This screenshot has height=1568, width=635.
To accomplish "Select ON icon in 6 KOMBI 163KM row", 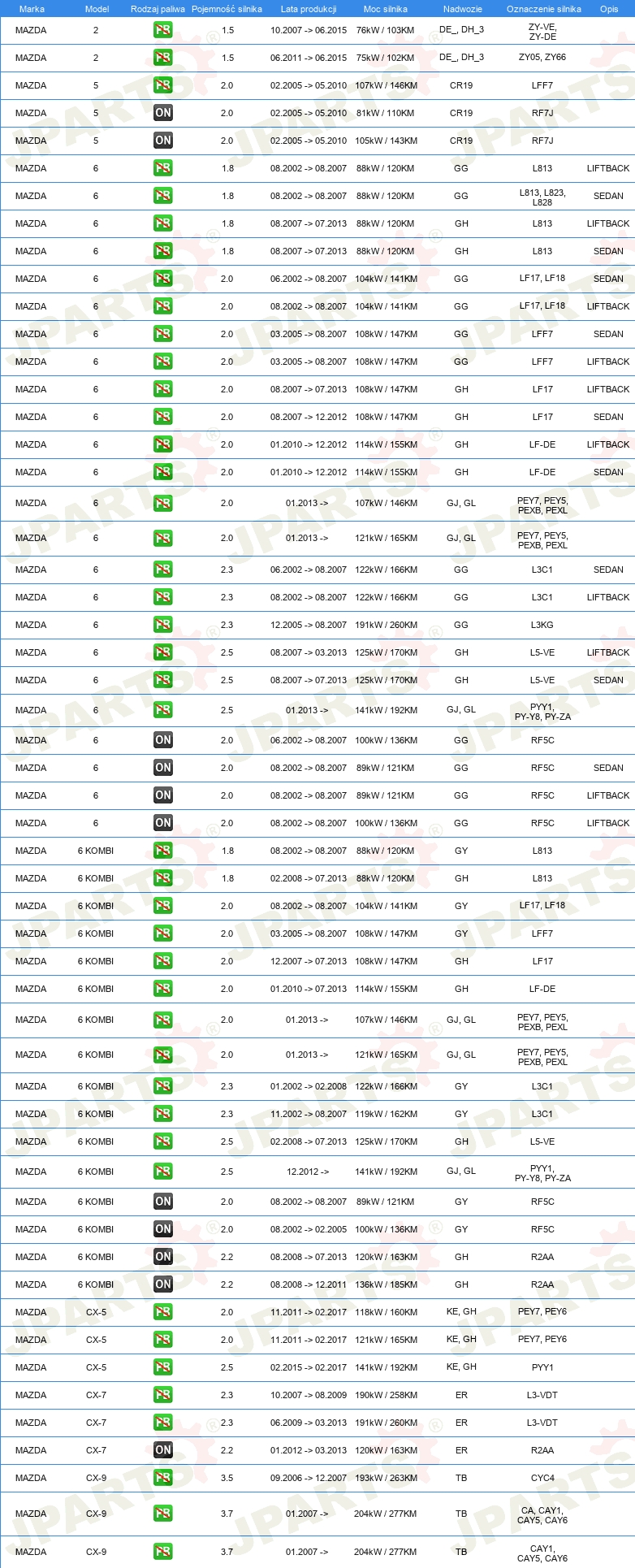I will (x=163, y=1257).
